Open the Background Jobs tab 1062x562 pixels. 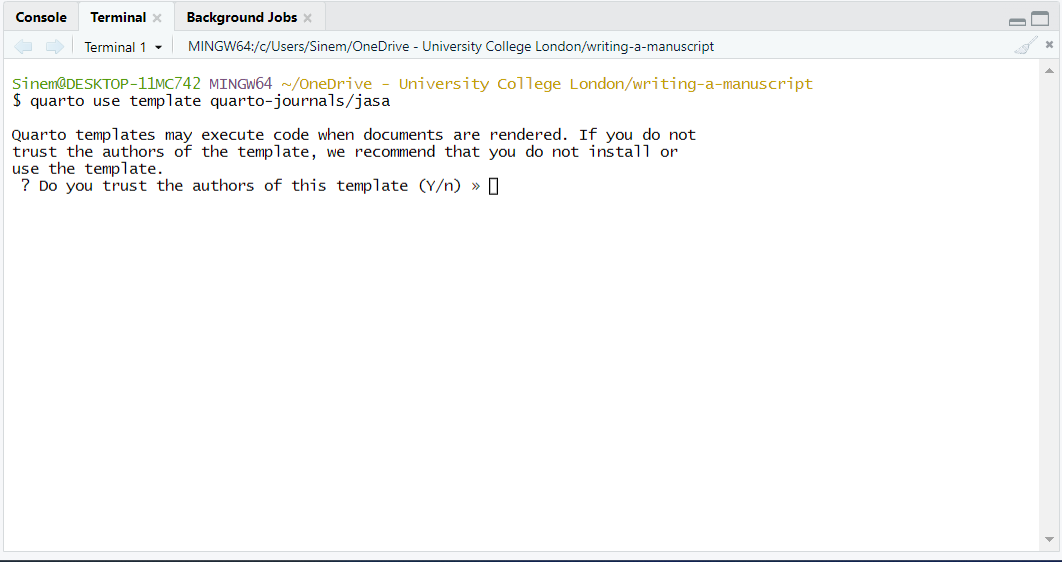coord(241,17)
